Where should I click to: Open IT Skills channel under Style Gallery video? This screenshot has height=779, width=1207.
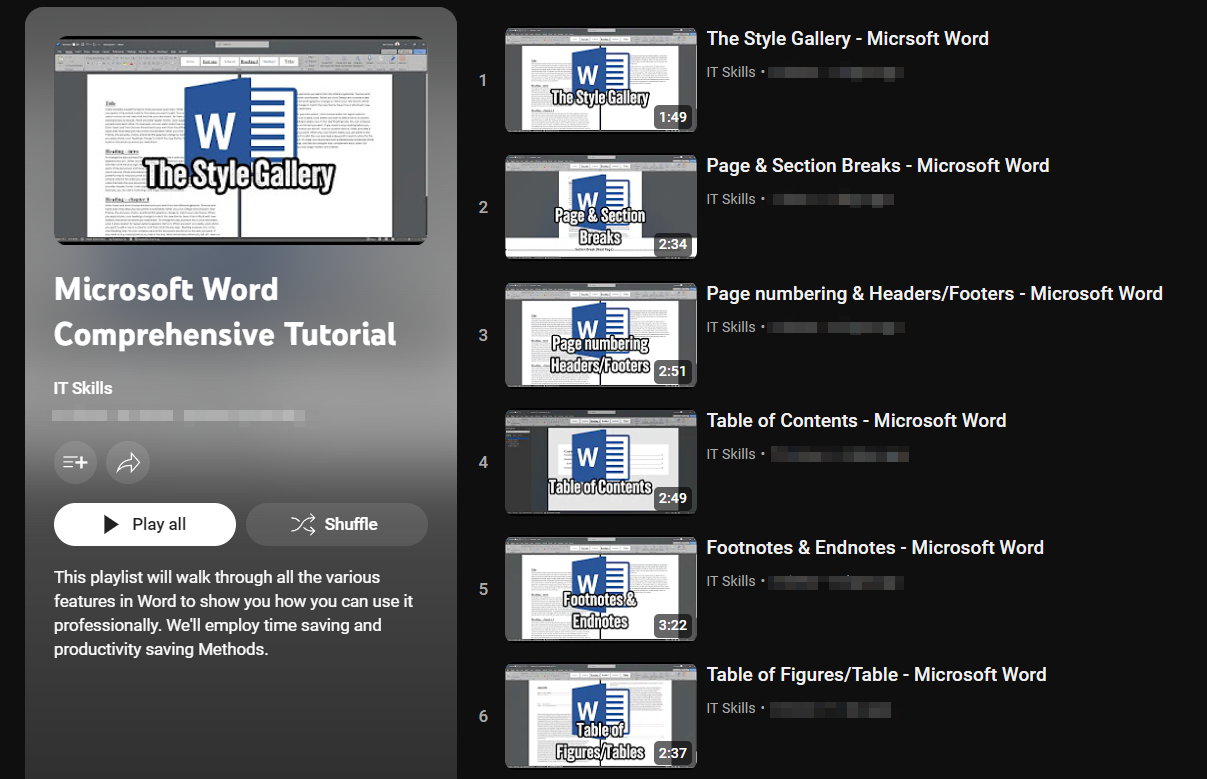point(731,72)
